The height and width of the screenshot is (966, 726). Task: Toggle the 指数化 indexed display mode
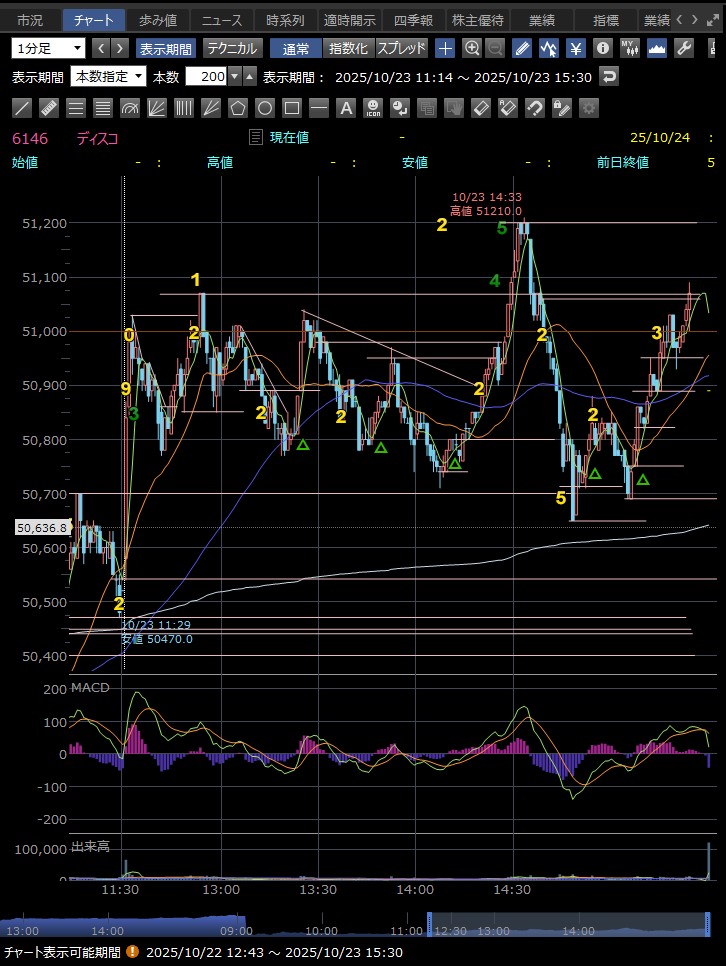tap(348, 48)
